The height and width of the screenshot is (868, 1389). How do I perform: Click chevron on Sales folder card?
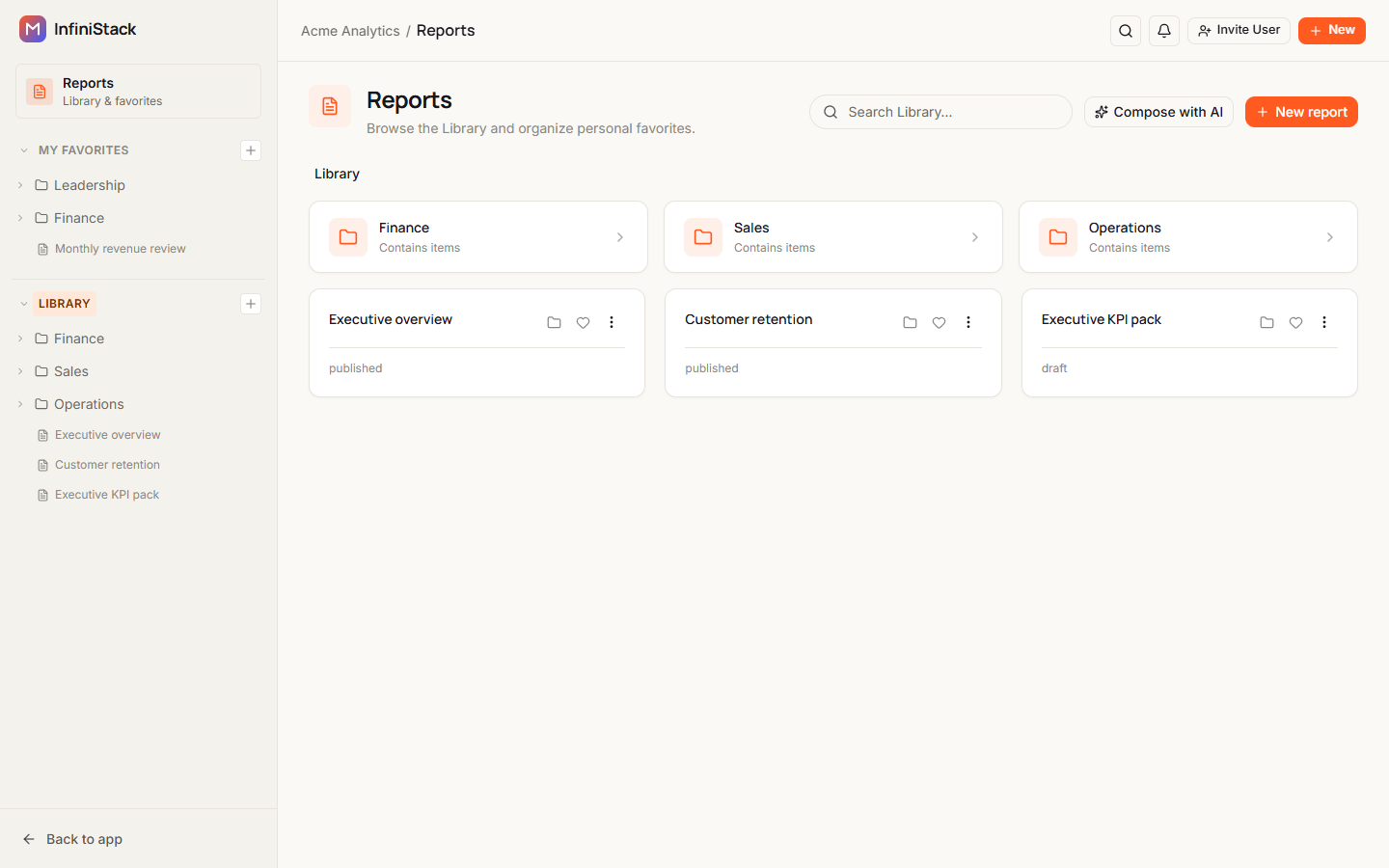pos(975,237)
